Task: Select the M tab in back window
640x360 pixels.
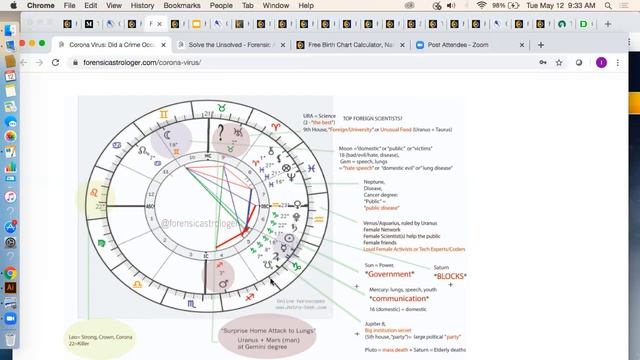Action: 89,24
